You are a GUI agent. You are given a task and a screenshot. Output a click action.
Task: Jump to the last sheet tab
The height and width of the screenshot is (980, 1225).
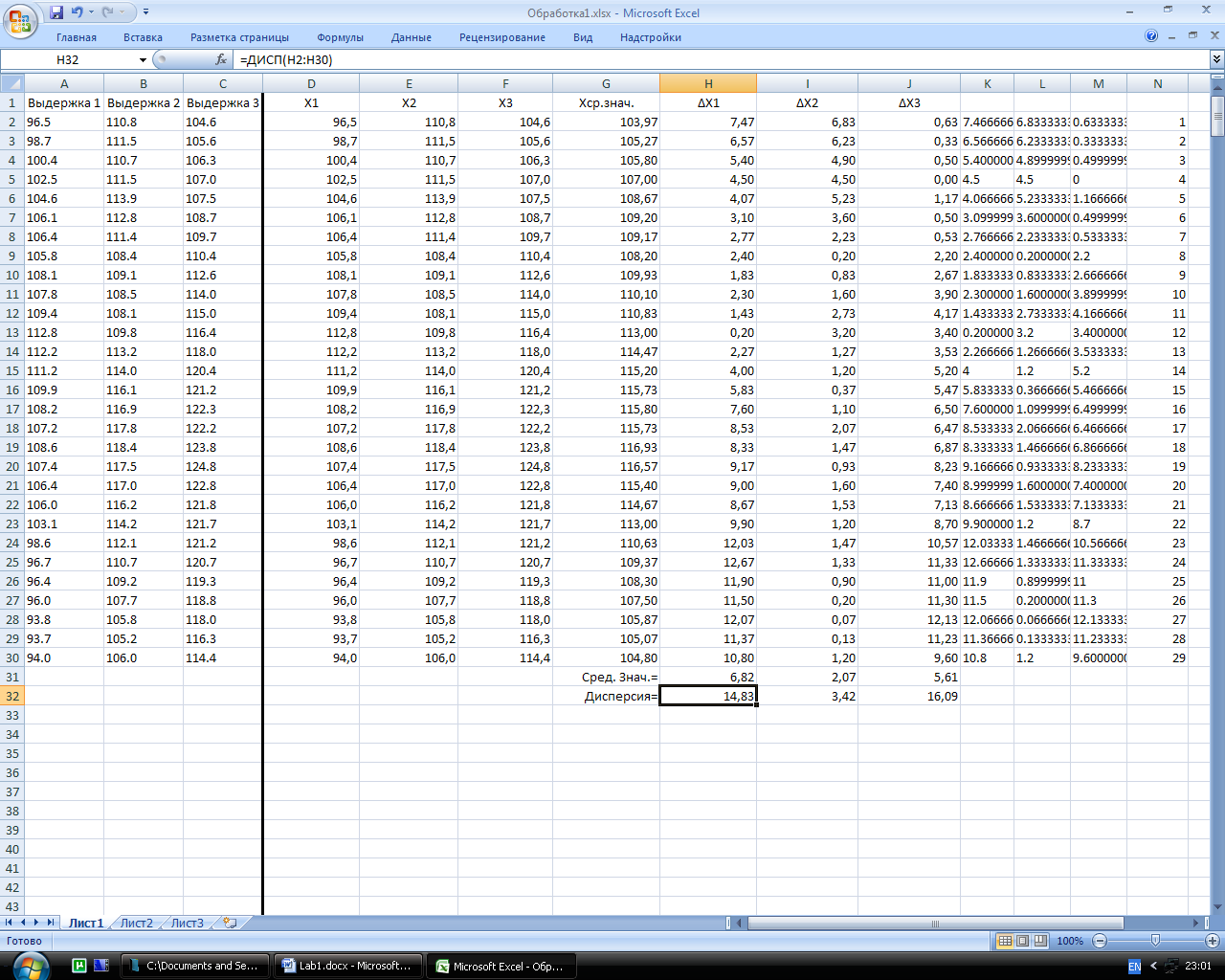pos(51,923)
